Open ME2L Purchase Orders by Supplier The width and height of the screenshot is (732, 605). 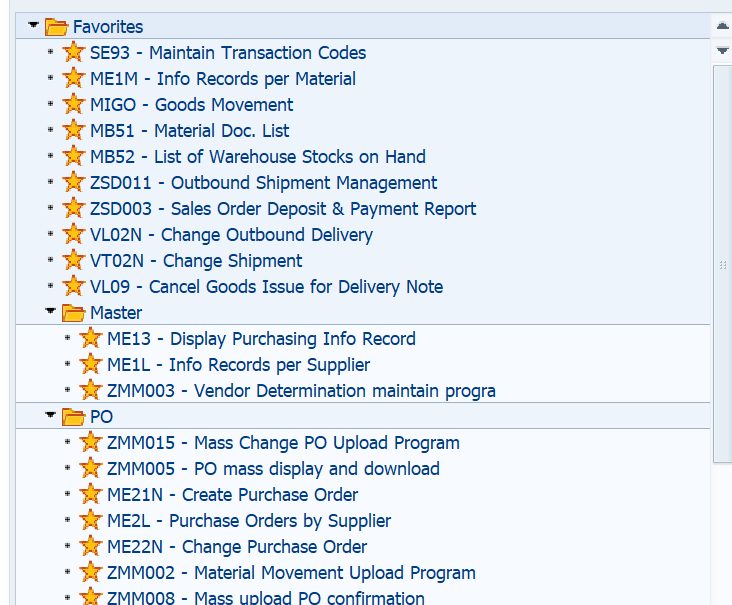coord(249,521)
